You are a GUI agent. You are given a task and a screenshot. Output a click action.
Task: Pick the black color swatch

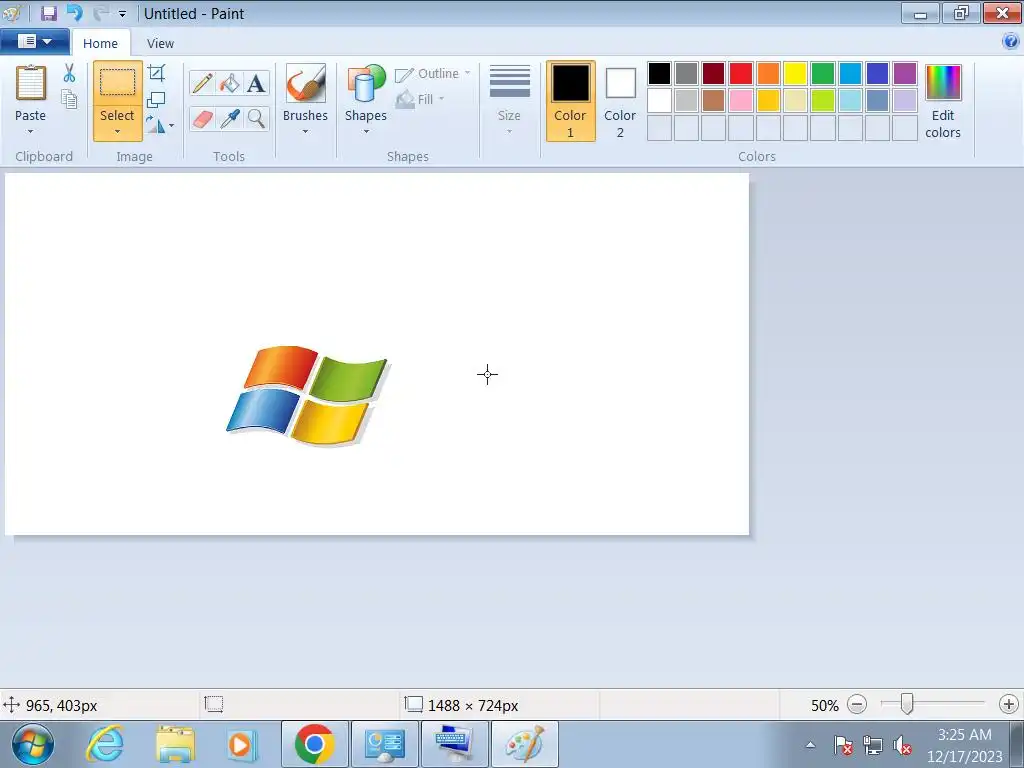pyautogui.click(x=659, y=73)
